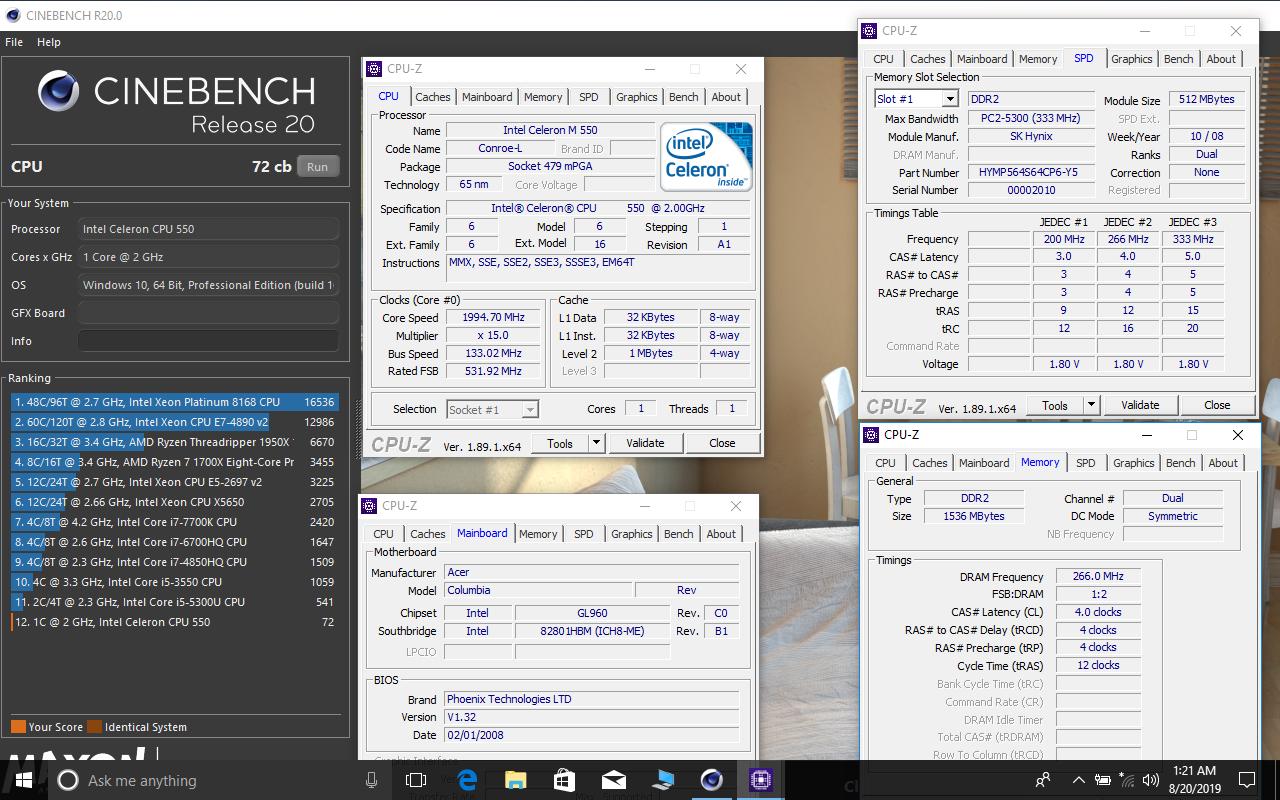Check battery status in system tray
This screenshot has height=800, width=1280.
1103,780
